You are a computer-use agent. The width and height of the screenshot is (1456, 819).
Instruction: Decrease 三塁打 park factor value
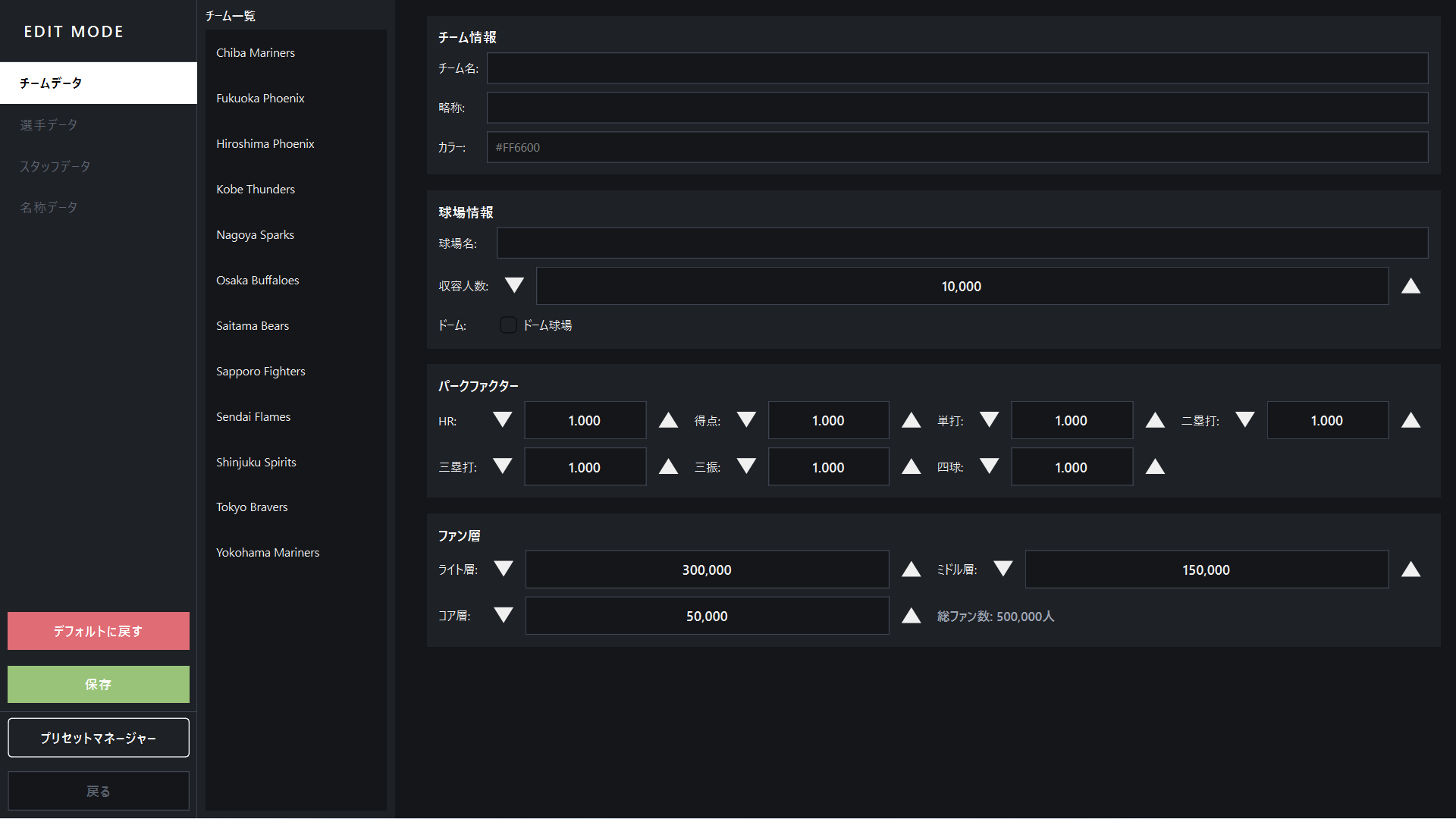pos(502,466)
